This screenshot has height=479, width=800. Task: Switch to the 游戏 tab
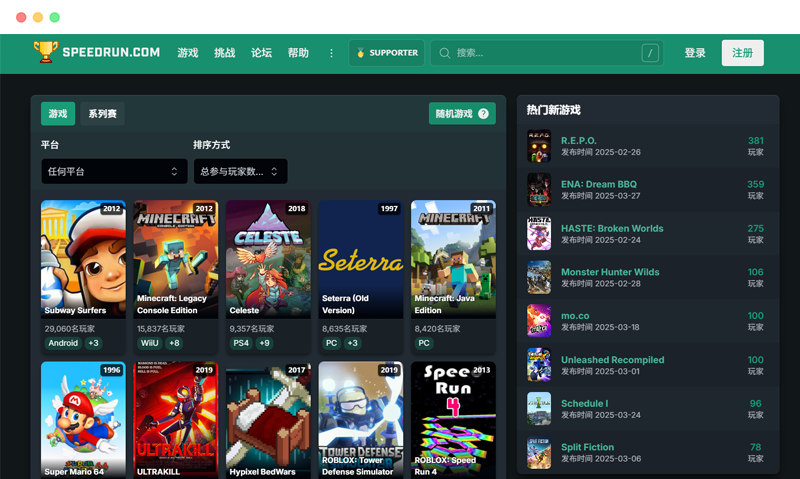[x=58, y=114]
